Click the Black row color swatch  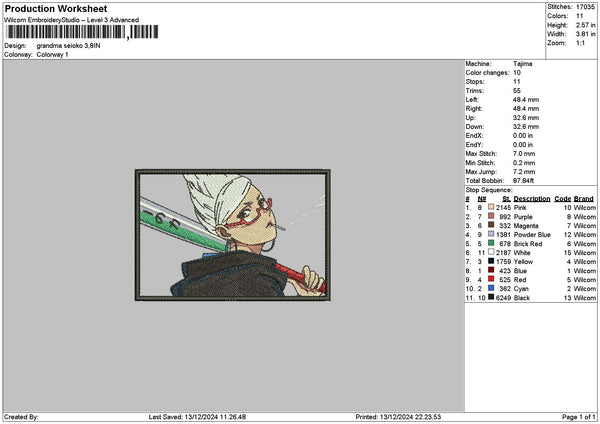pyautogui.click(x=491, y=297)
